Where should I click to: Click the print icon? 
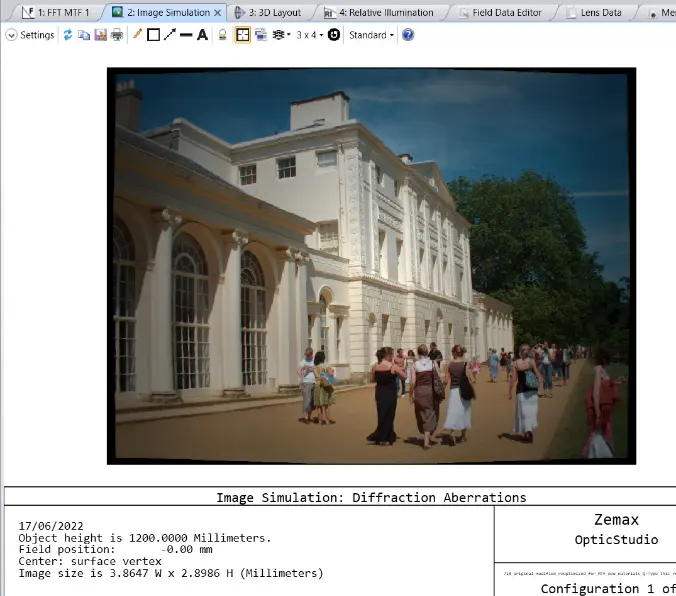116,35
